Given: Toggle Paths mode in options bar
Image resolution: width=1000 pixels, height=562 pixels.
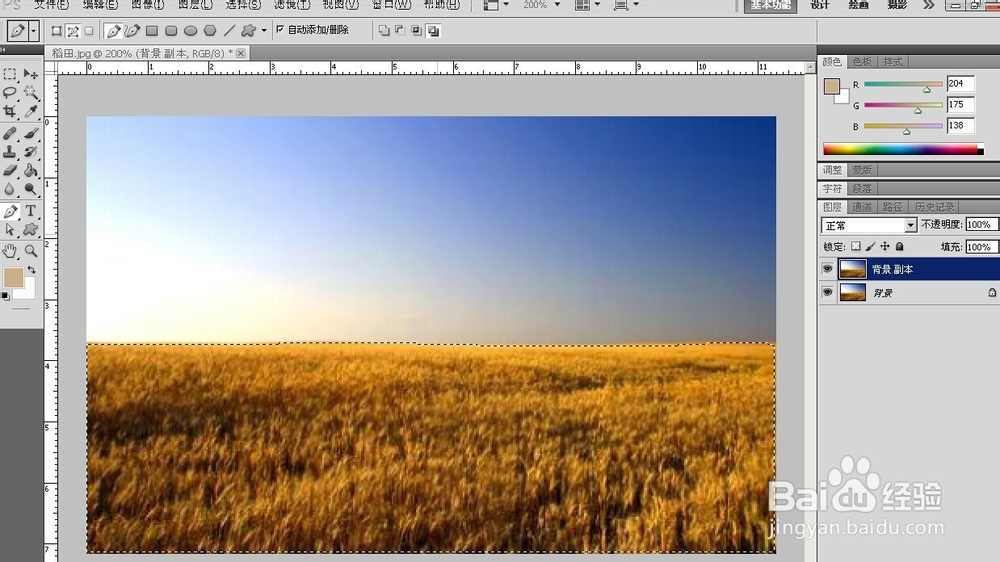Looking at the screenshot, I should click(73, 31).
